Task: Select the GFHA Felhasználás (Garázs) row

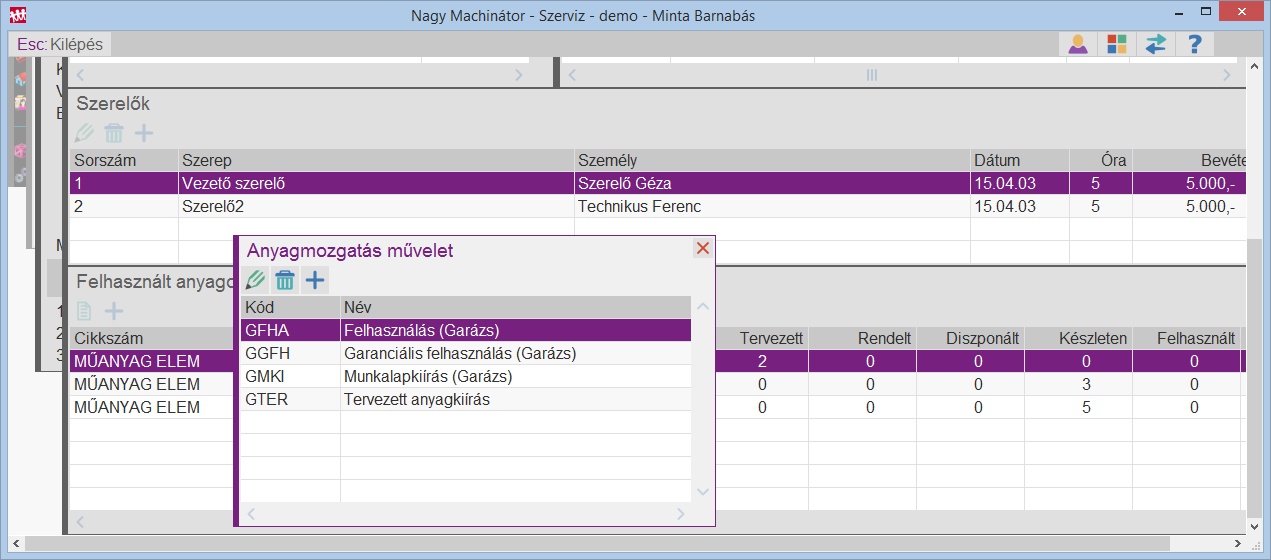Action: (466, 330)
